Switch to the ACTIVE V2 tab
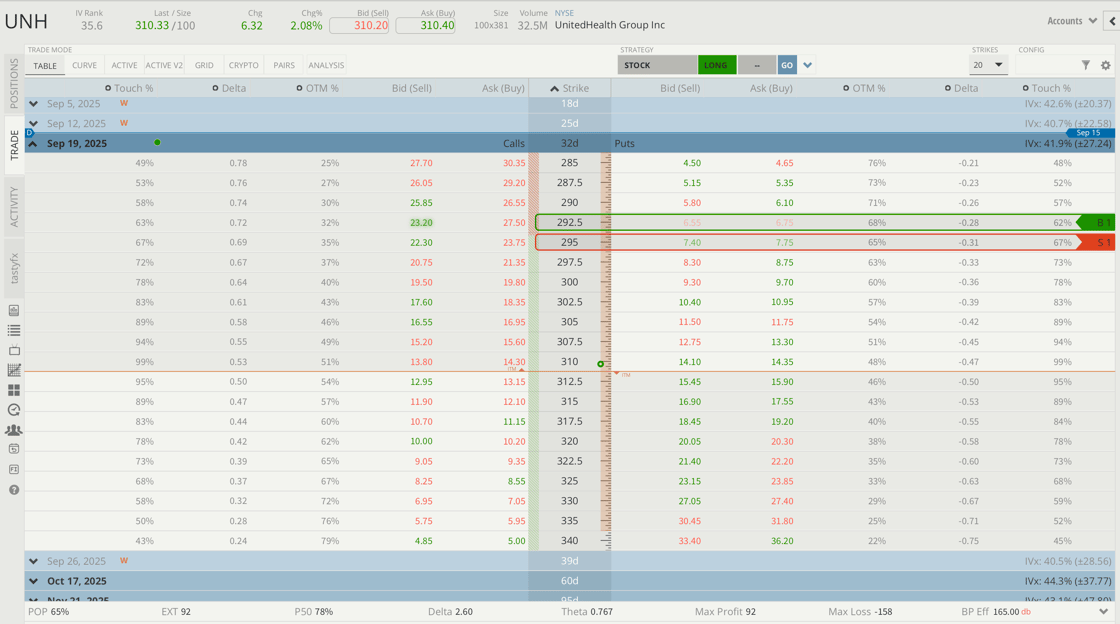 tap(164, 65)
